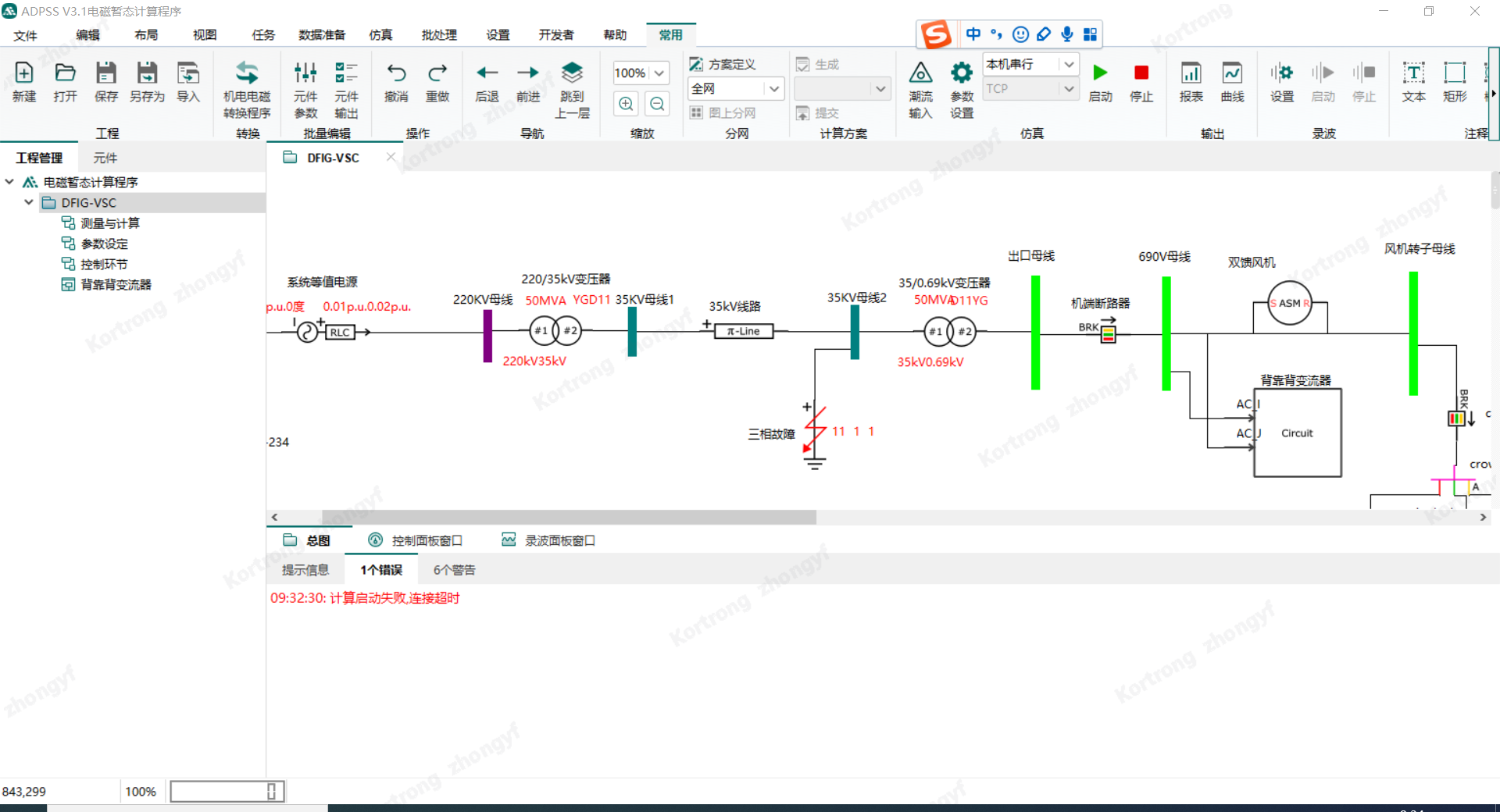The width and height of the screenshot is (1500, 812).
Task: Click the green Start simulation play button
Action: coord(1100,73)
